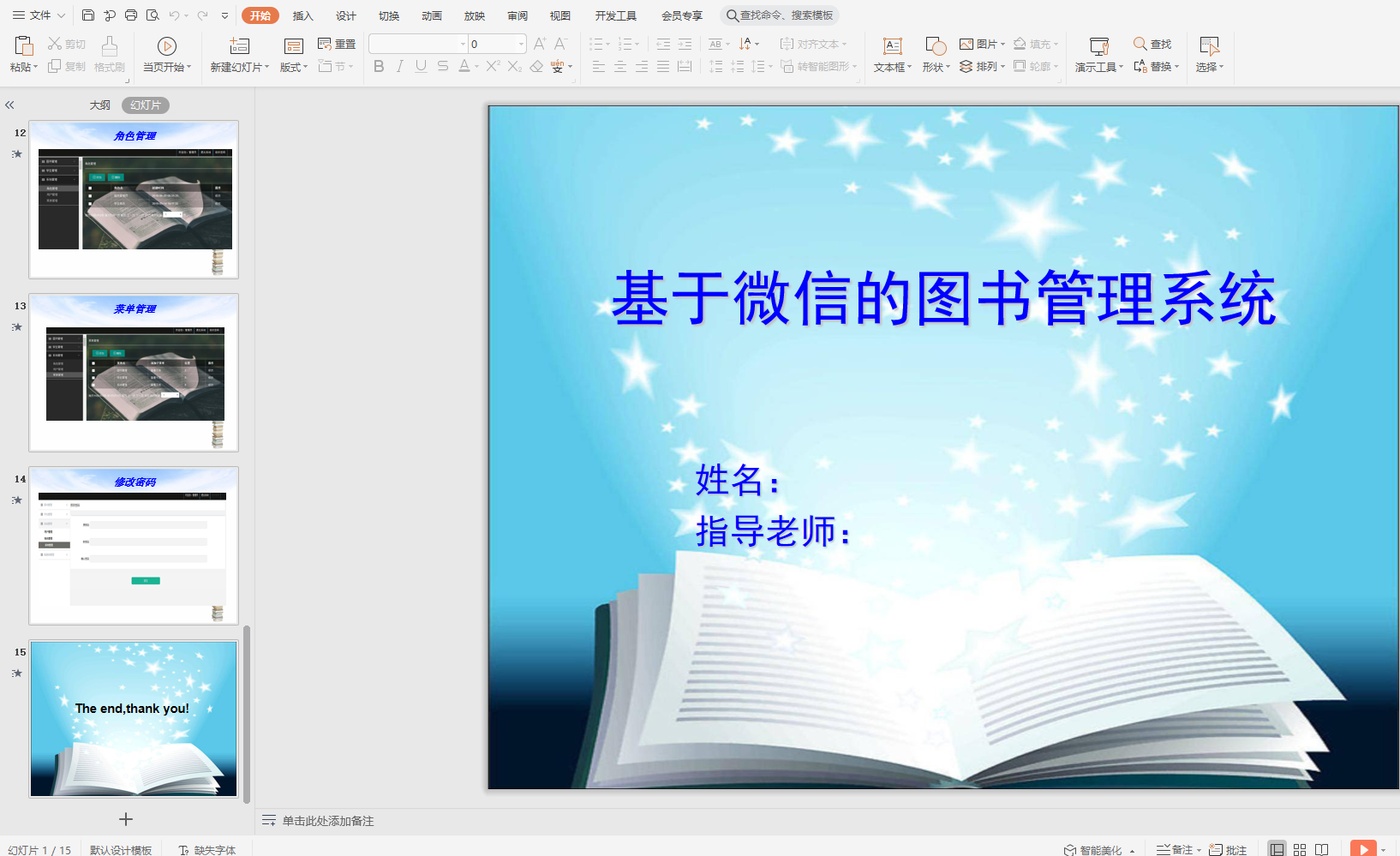The height and width of the screenshot is (856, 1400).
Task: Toggle normal view in status bar
Action: [x=1277, y=849]
